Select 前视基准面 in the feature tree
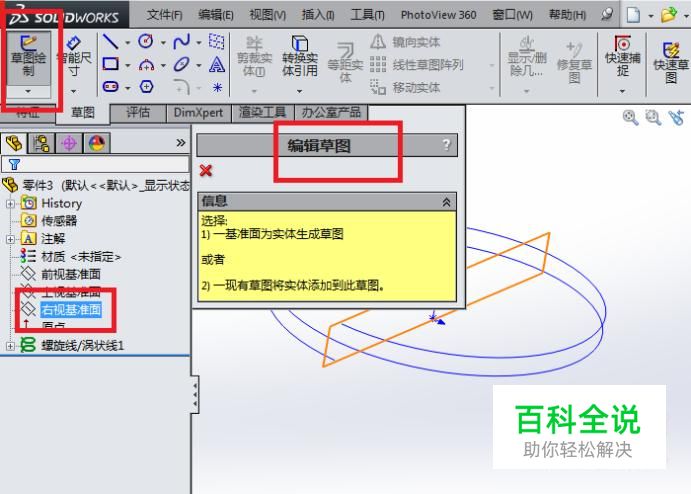The image size is (691, 494). tap(71, 275)
